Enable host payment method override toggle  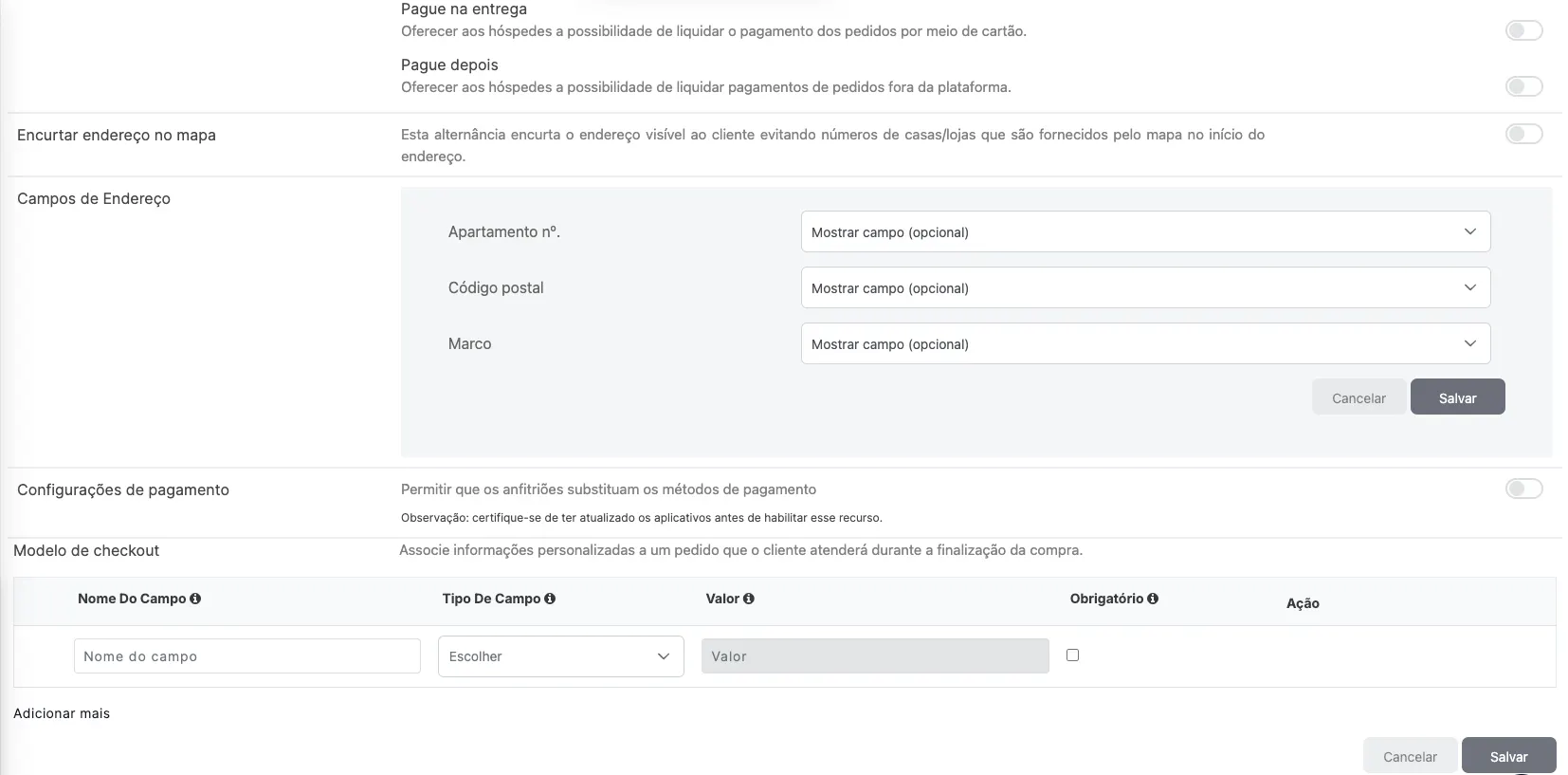tap(1523, 489)
